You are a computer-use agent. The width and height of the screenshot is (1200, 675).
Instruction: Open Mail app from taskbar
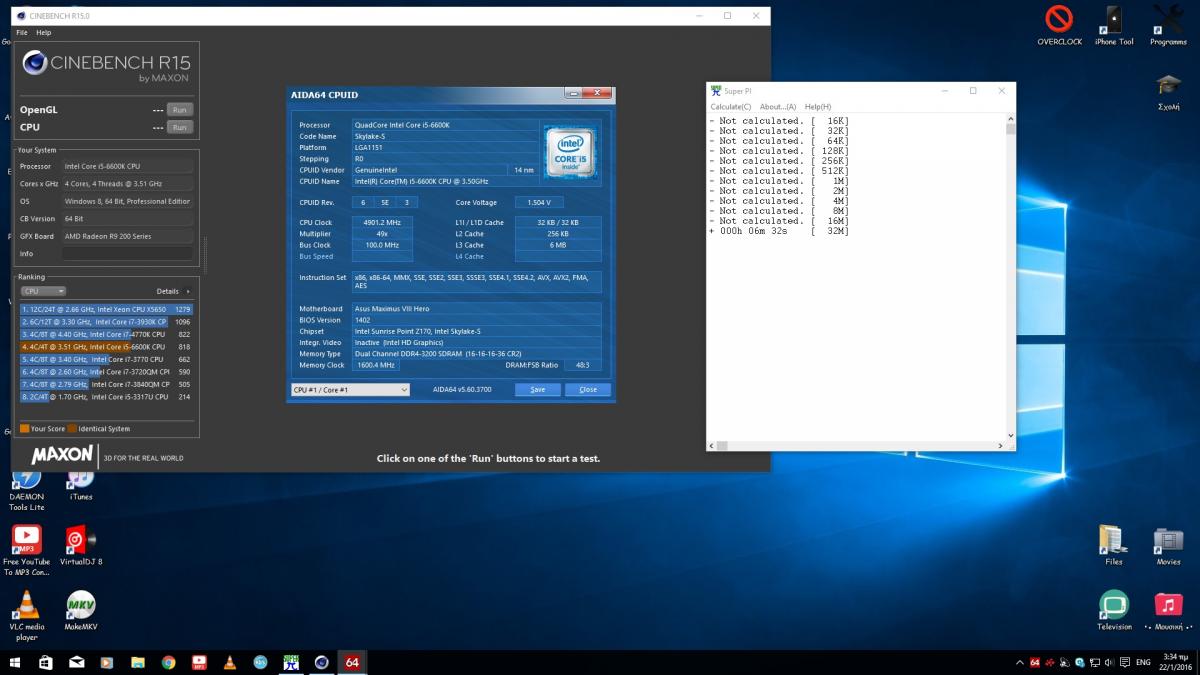[x=77, y=662]
